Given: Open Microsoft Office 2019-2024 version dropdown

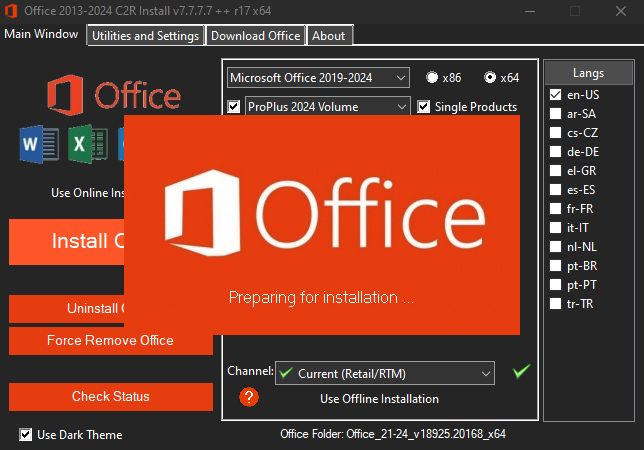Looking at the screenshot, I should pos(318,78).
